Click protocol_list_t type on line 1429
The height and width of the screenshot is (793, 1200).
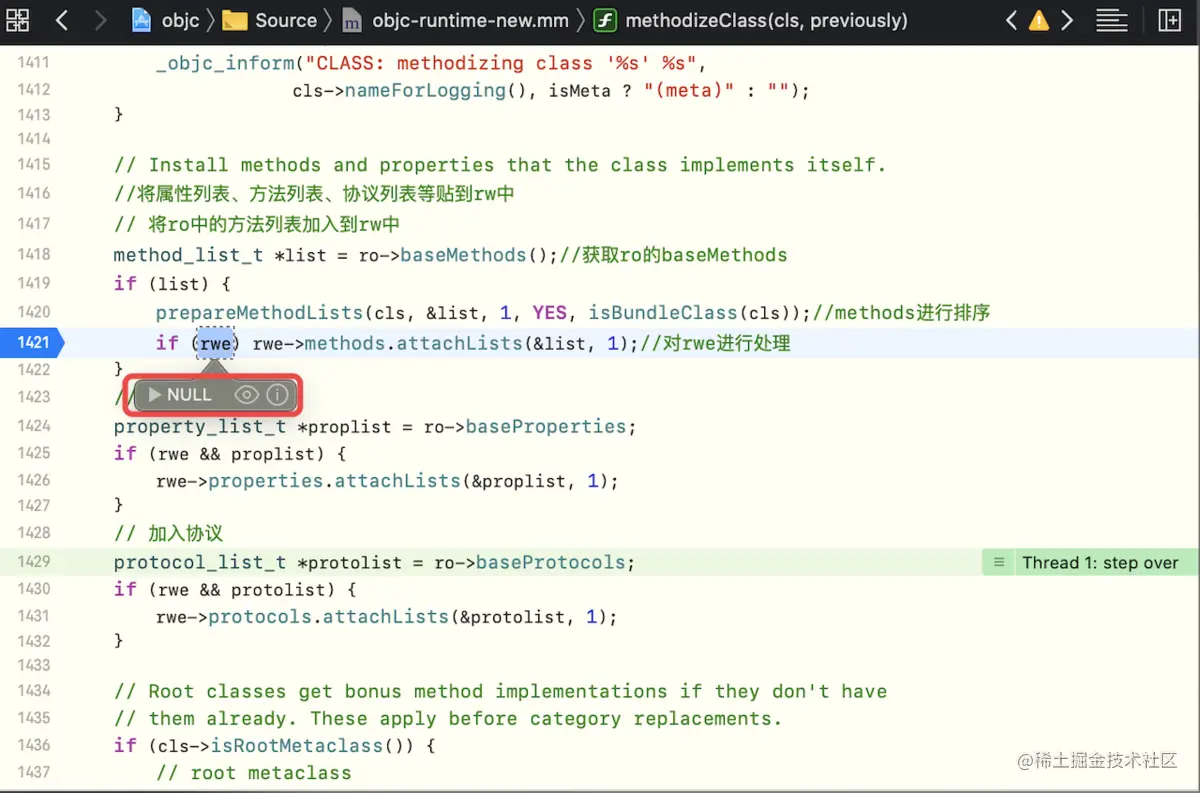click(x=200, y=562)
